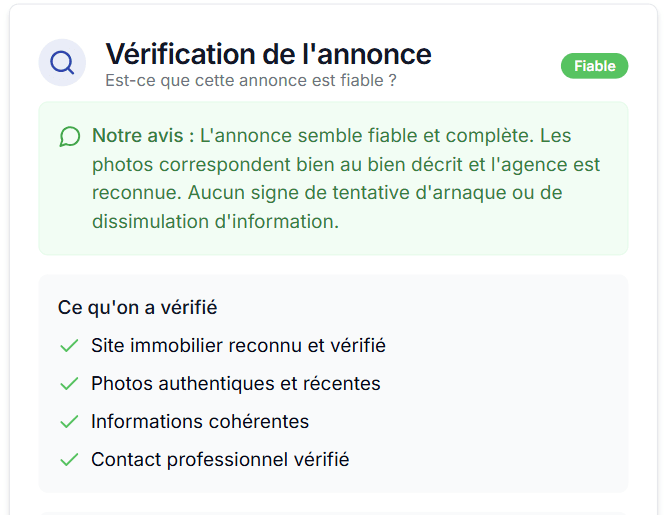Viewport: 666px width, 515px height.
Task: Click the line starting with photos correspondent
Action: tap(346, 164)
